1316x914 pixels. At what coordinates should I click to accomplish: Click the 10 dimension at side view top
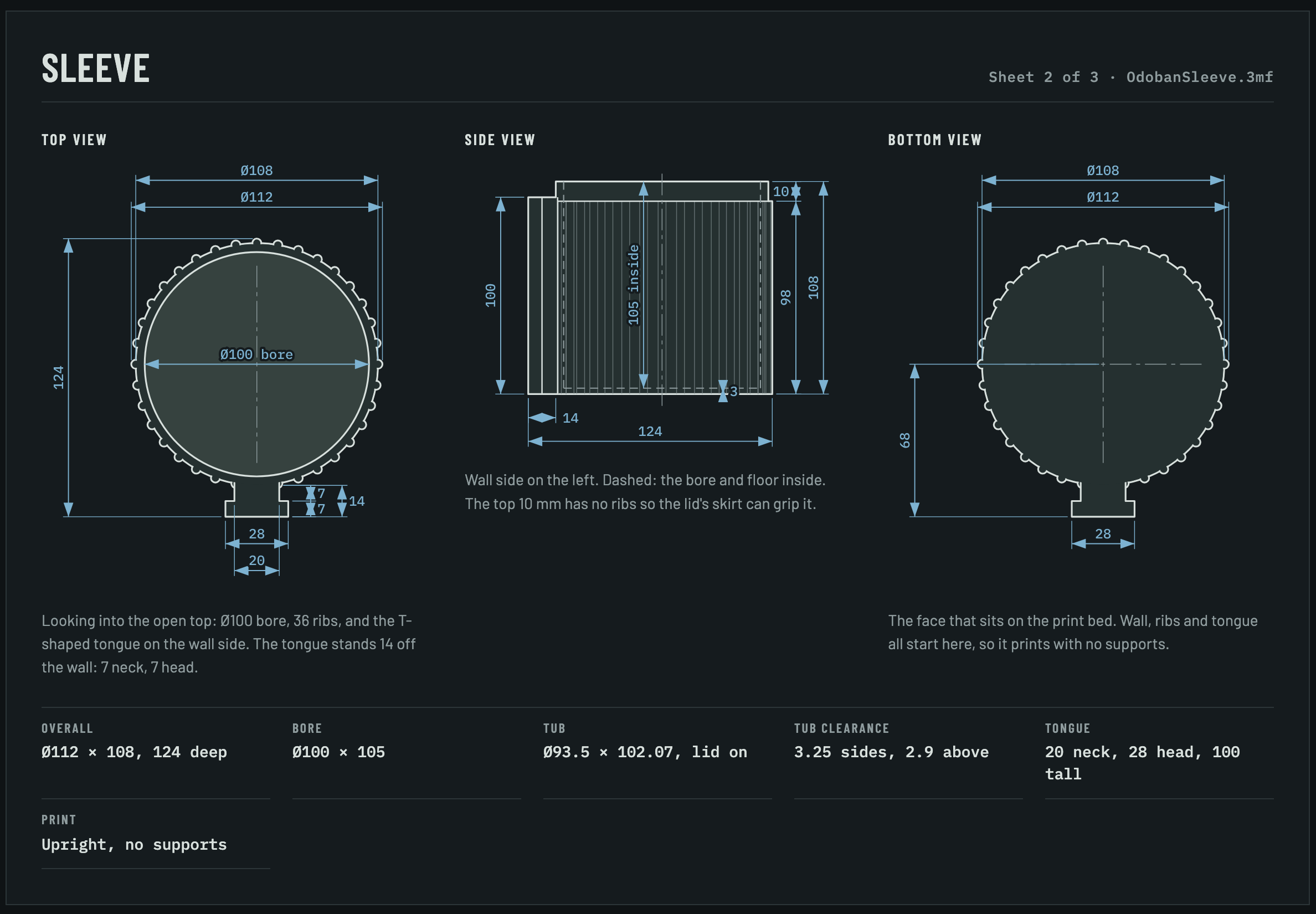tap(781, 191)
